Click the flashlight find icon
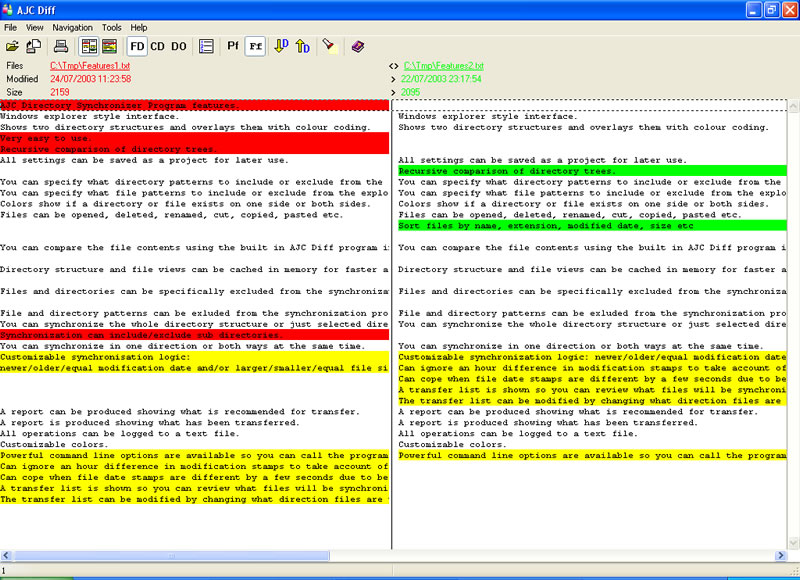 [329, 46]
